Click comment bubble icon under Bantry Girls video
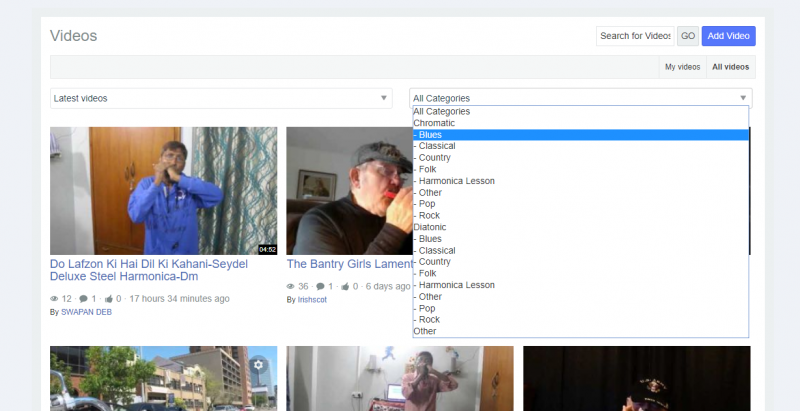800x411 pixels. click(320, 287)
